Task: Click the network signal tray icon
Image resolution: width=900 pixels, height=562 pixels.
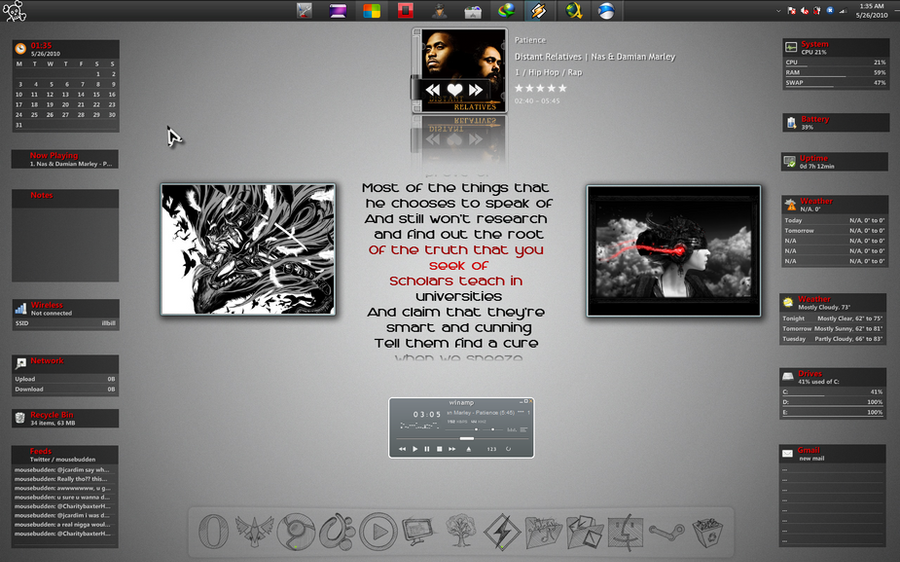Action: pos(843,10)
